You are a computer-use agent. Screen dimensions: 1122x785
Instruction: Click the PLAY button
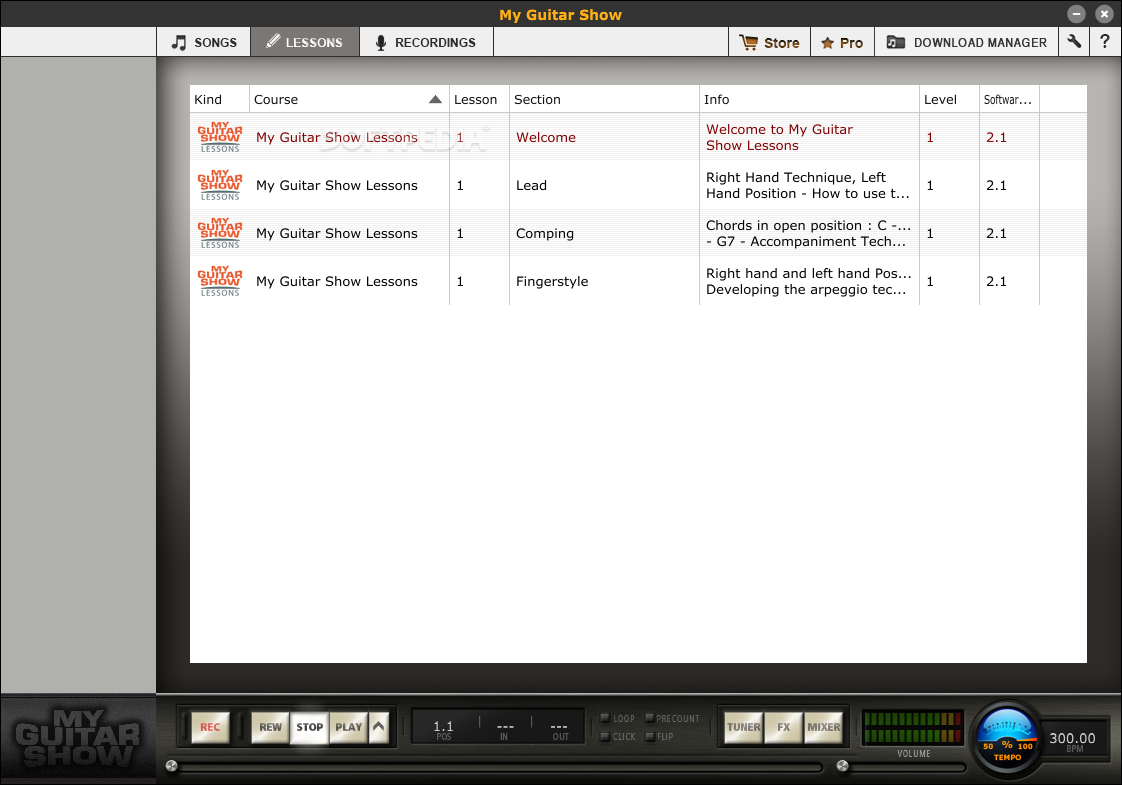[x=348, y=727]
